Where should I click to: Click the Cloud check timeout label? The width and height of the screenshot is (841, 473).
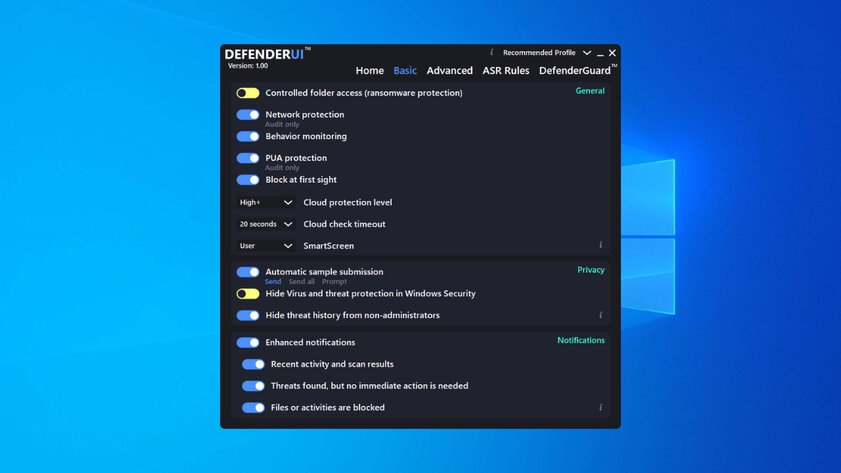tap(344, 224)
